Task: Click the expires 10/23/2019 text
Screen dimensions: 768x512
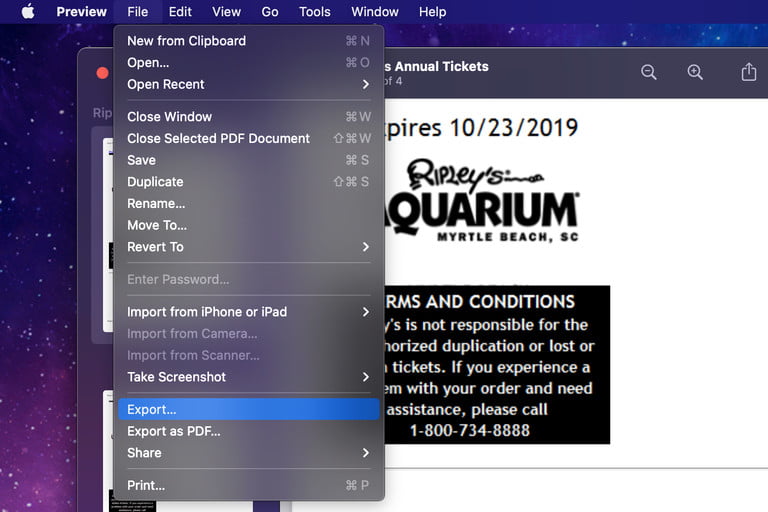Action: (x=481, y=127)
